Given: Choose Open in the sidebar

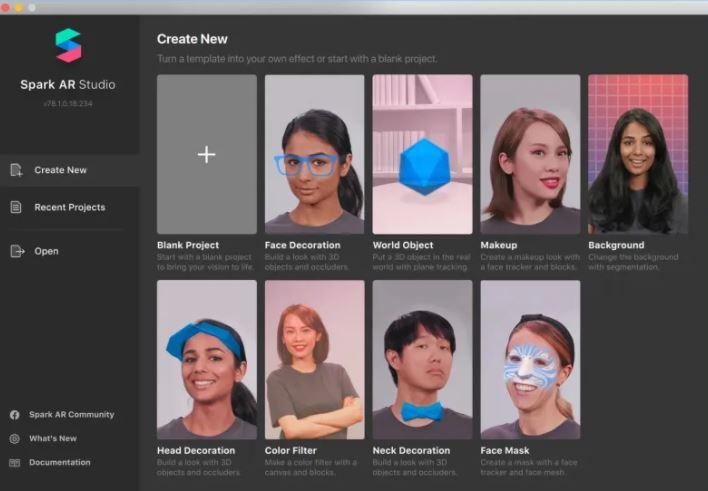Looking at the screenshot, I should tap(46, 251).
